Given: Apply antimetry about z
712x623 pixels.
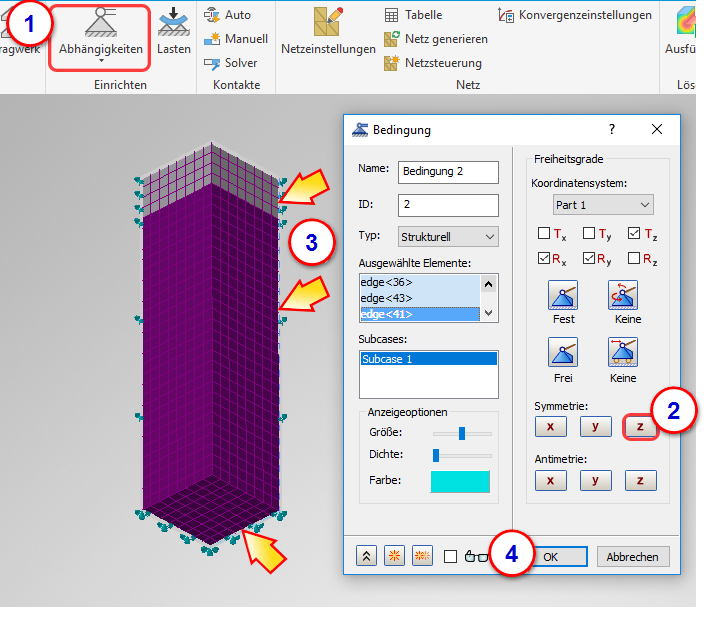Looking at the screenshot, I should [x=640, y=480].
